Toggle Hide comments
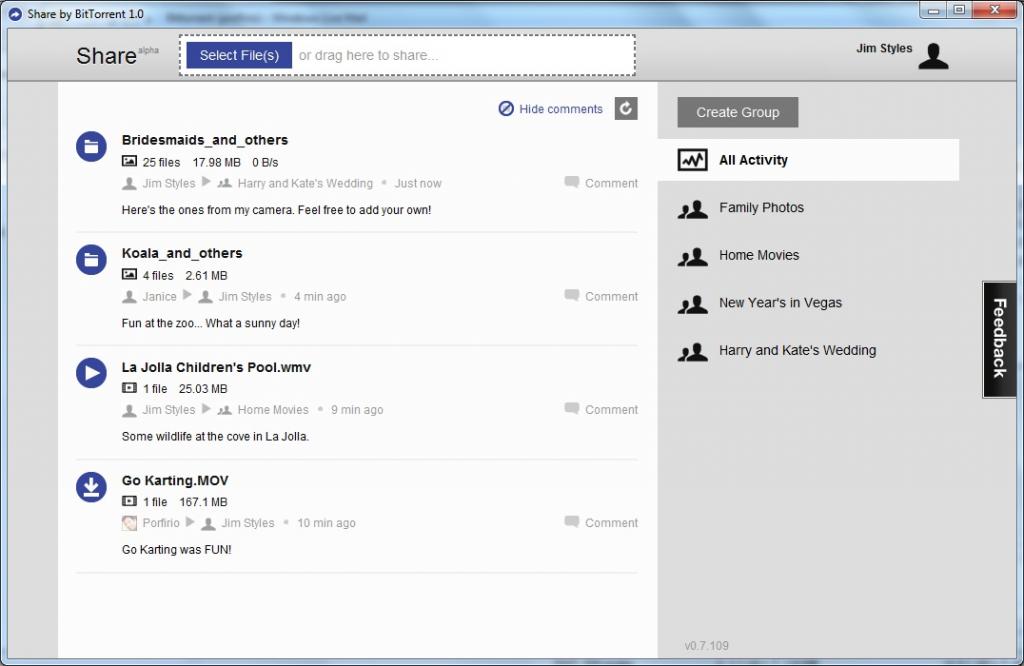The image size is (1024, 666). click(x=551, y=109)
